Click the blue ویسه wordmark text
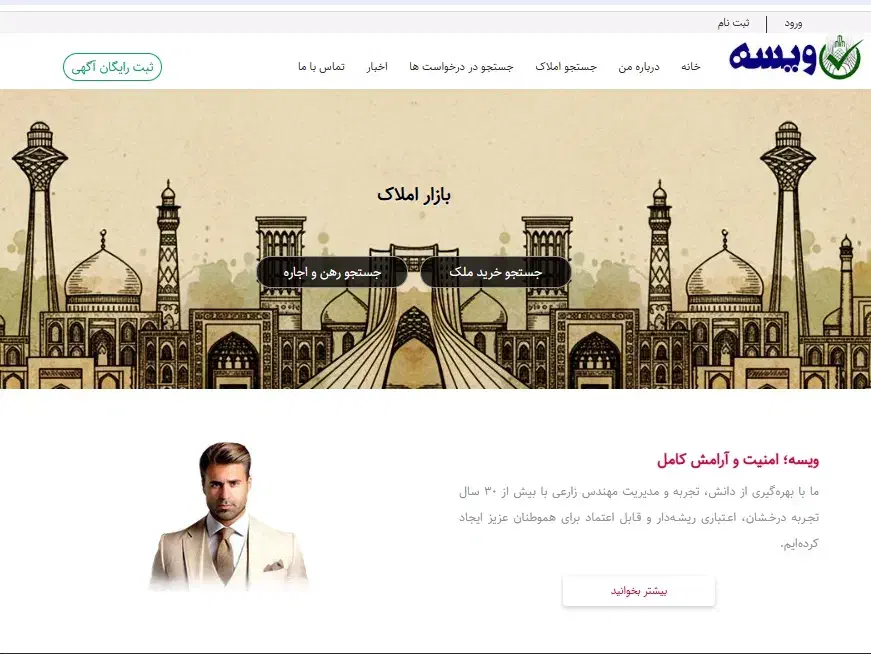Screen dimensions: 871x654 pyautogui.click(x=773, y=58)
